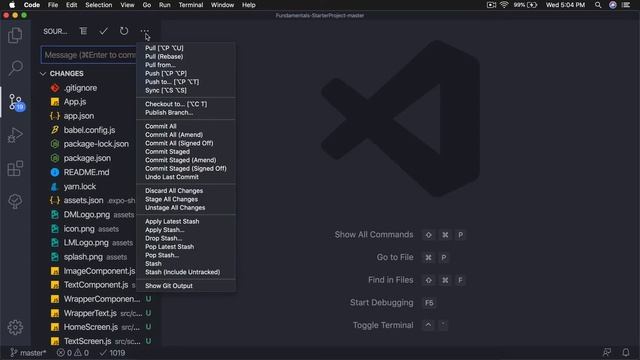The height and width of the screenshot is (360, 640).
Task: Click the commit message input field
Action: [89, 55]
